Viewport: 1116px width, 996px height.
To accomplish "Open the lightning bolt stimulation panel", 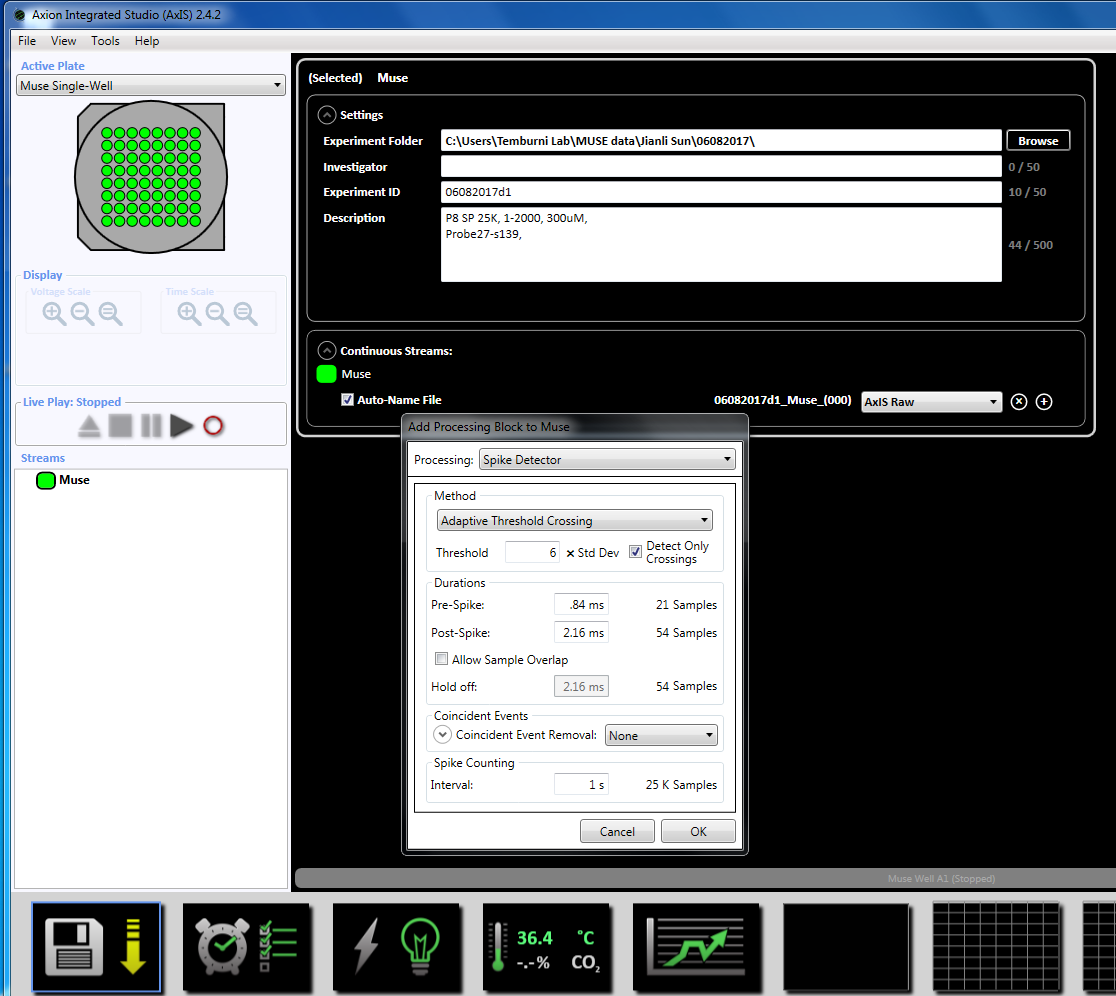I will point(396,947).
